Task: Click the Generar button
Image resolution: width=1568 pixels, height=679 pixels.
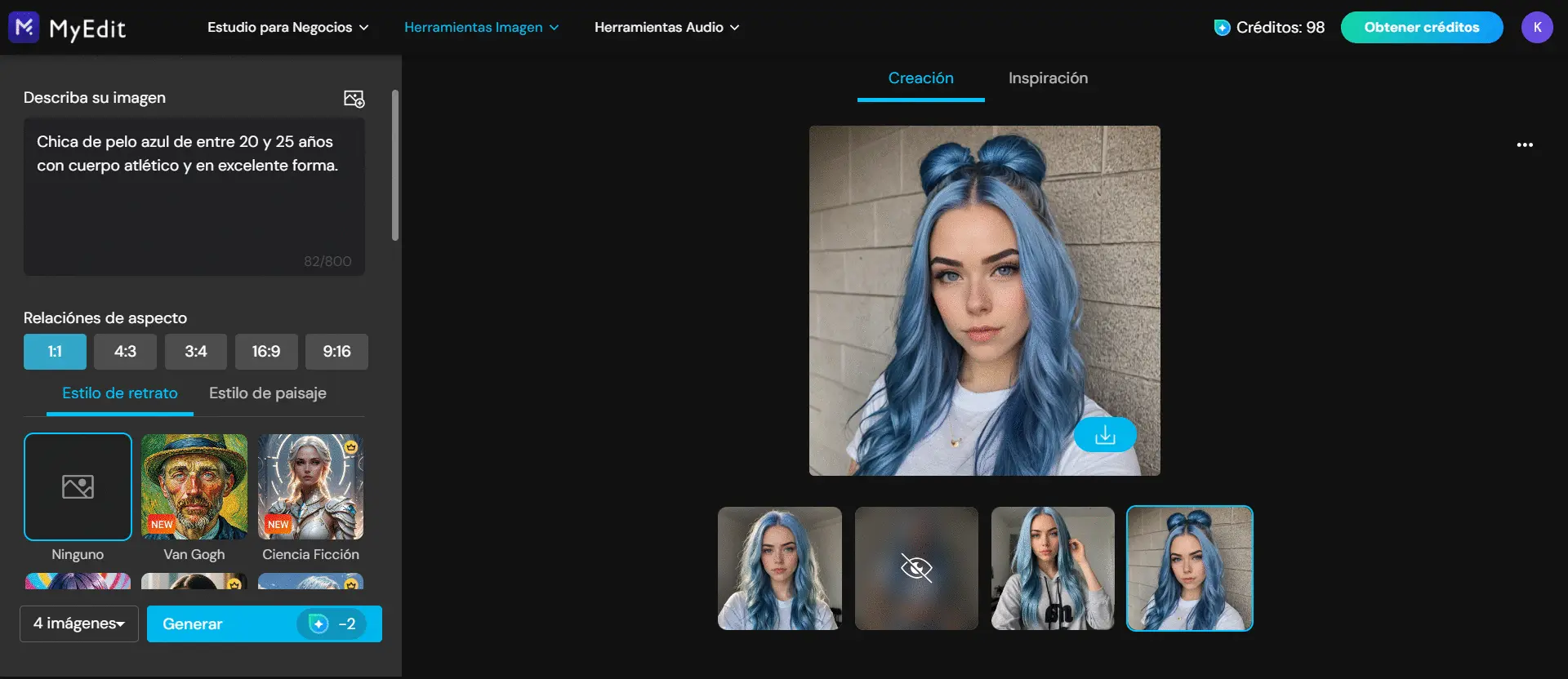Action: pyautogui.click(x=265, y=624)
